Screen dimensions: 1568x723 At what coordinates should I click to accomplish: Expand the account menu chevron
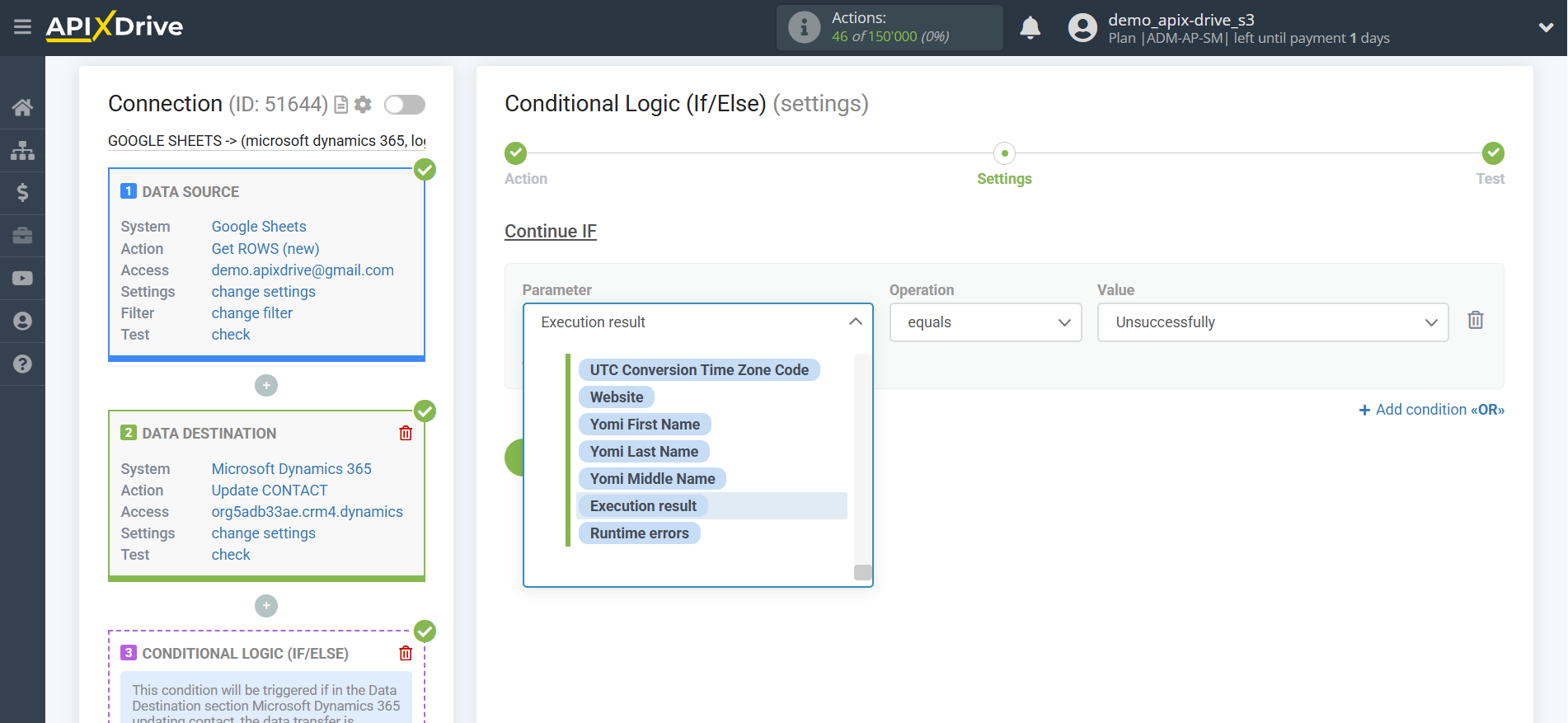click(x=1546, y=27)
